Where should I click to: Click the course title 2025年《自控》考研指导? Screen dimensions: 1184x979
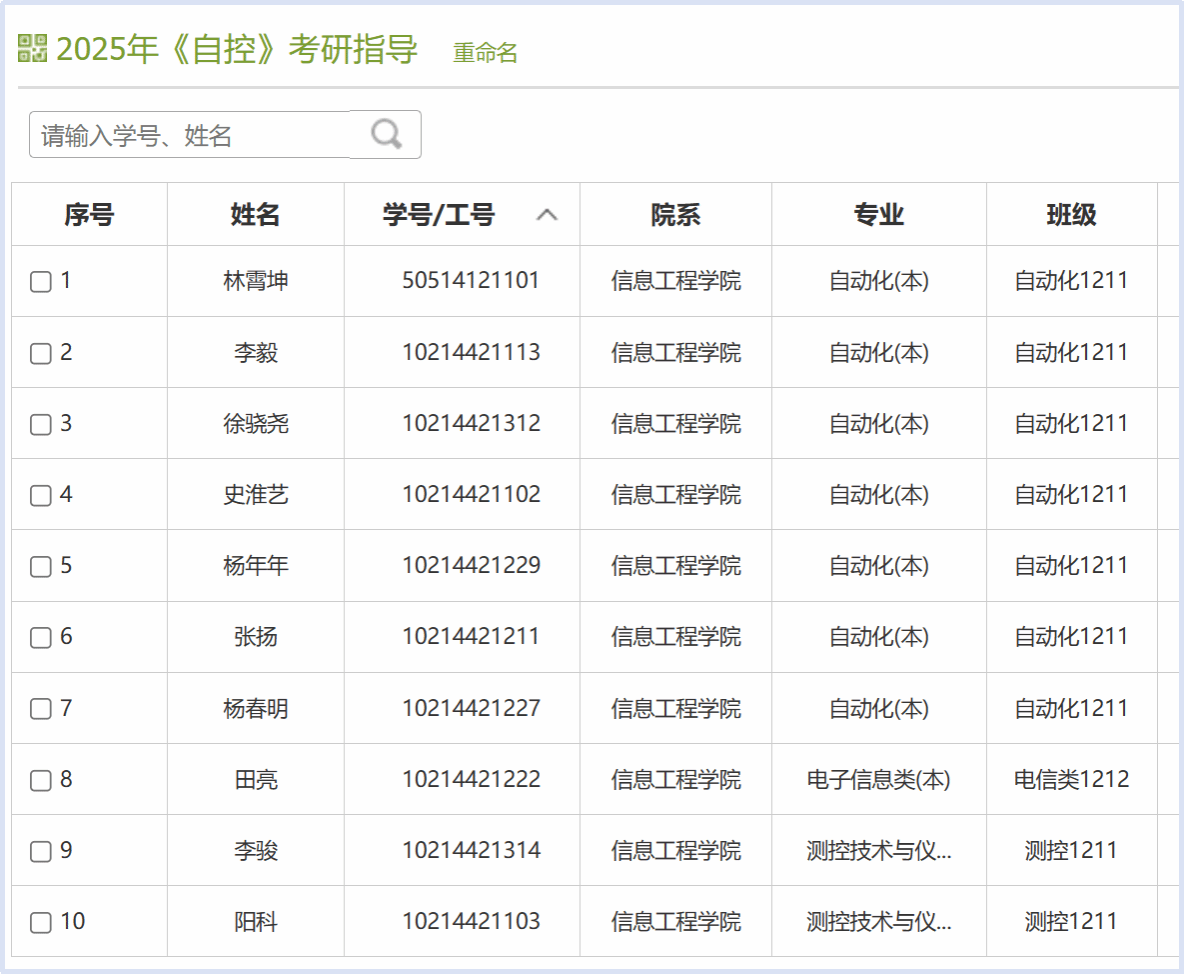(x=237, y=49)
